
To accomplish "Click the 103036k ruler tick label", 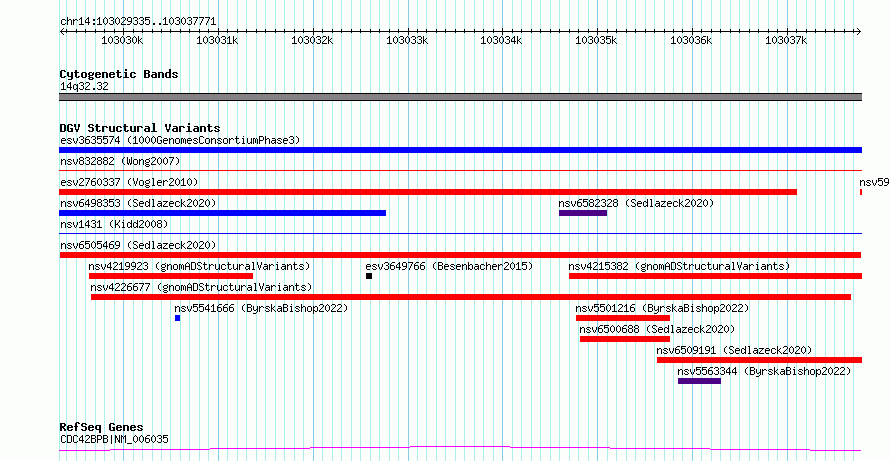I will (691, 40).
